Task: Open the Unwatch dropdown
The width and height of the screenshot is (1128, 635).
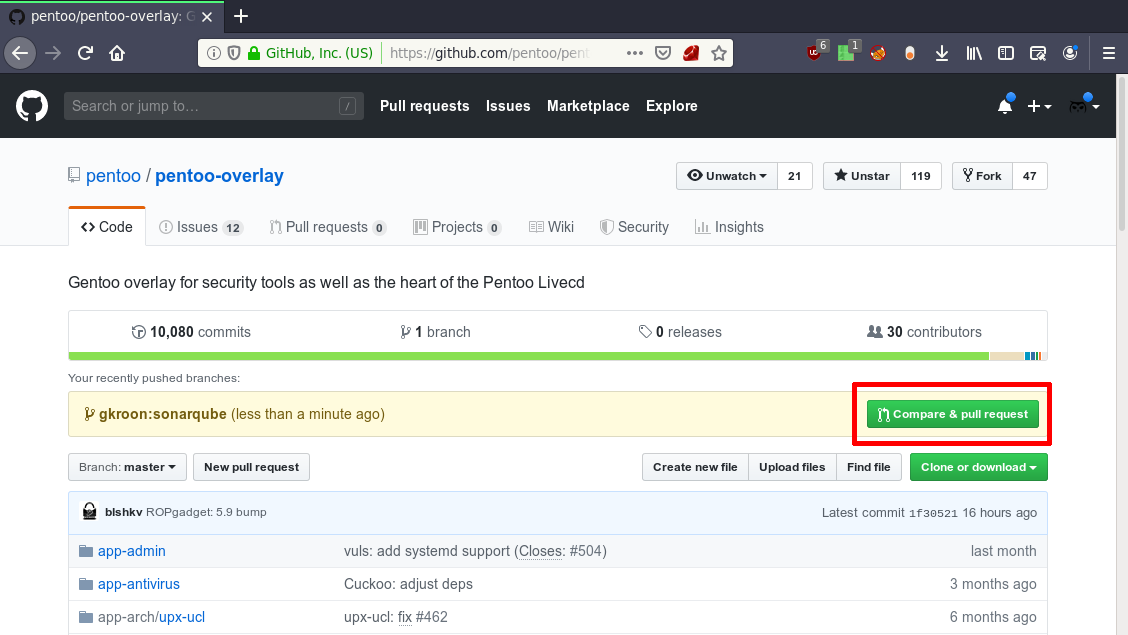Action: pyautogui.click(x=727, y=176)
